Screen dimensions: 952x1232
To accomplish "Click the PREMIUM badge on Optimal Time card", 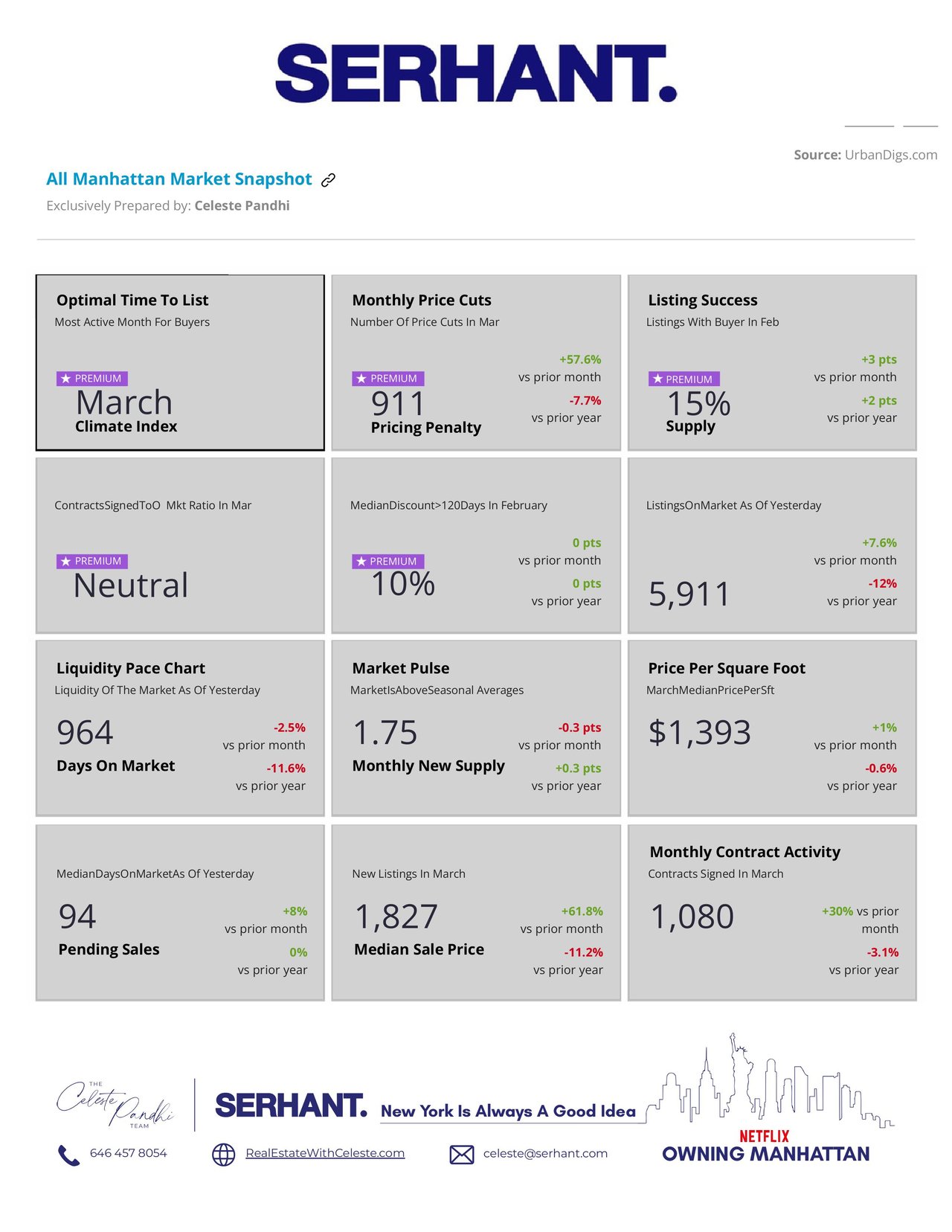I will 92,379.
